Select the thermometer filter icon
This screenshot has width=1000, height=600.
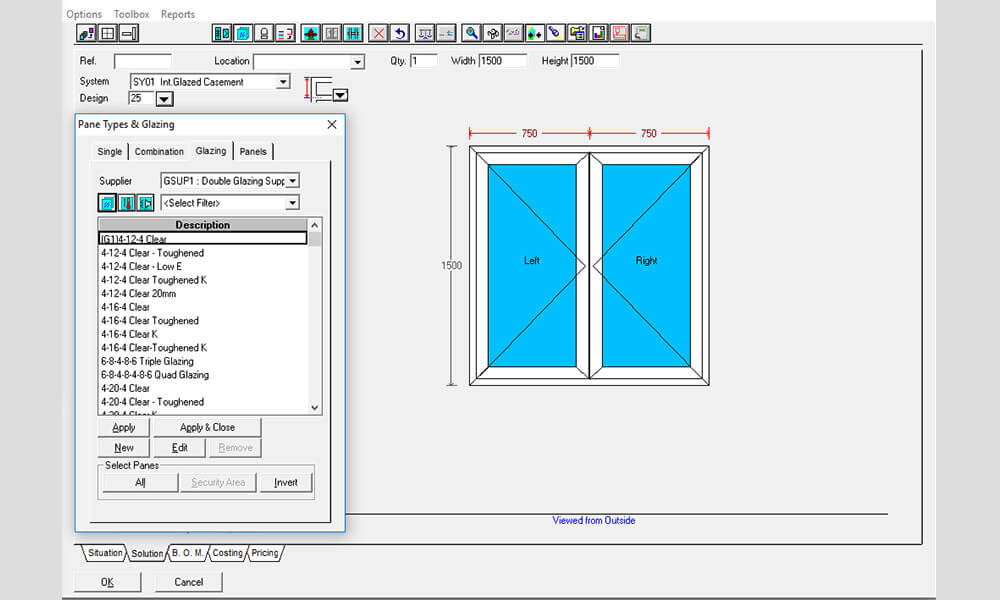pos(127,202)
